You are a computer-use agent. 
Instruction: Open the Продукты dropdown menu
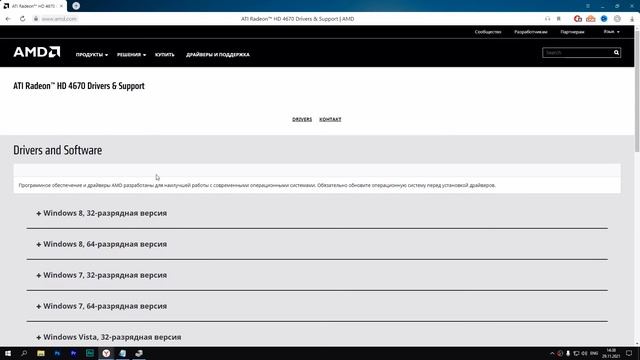(x=92, y=55)
